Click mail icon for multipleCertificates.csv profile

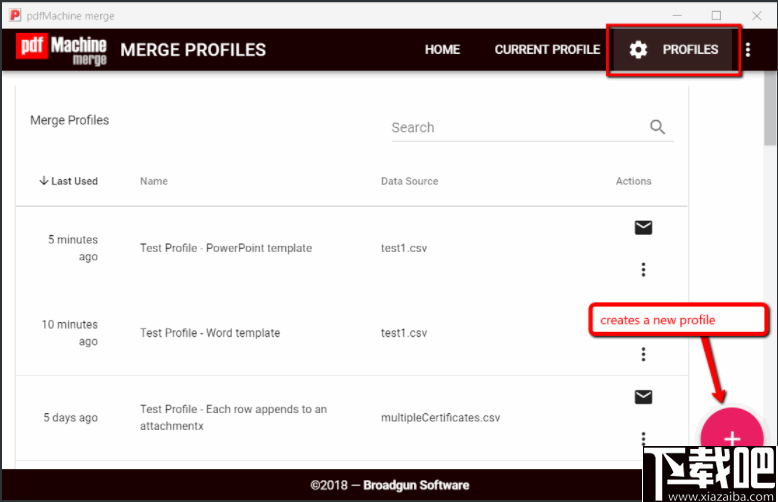click(643, 397)
